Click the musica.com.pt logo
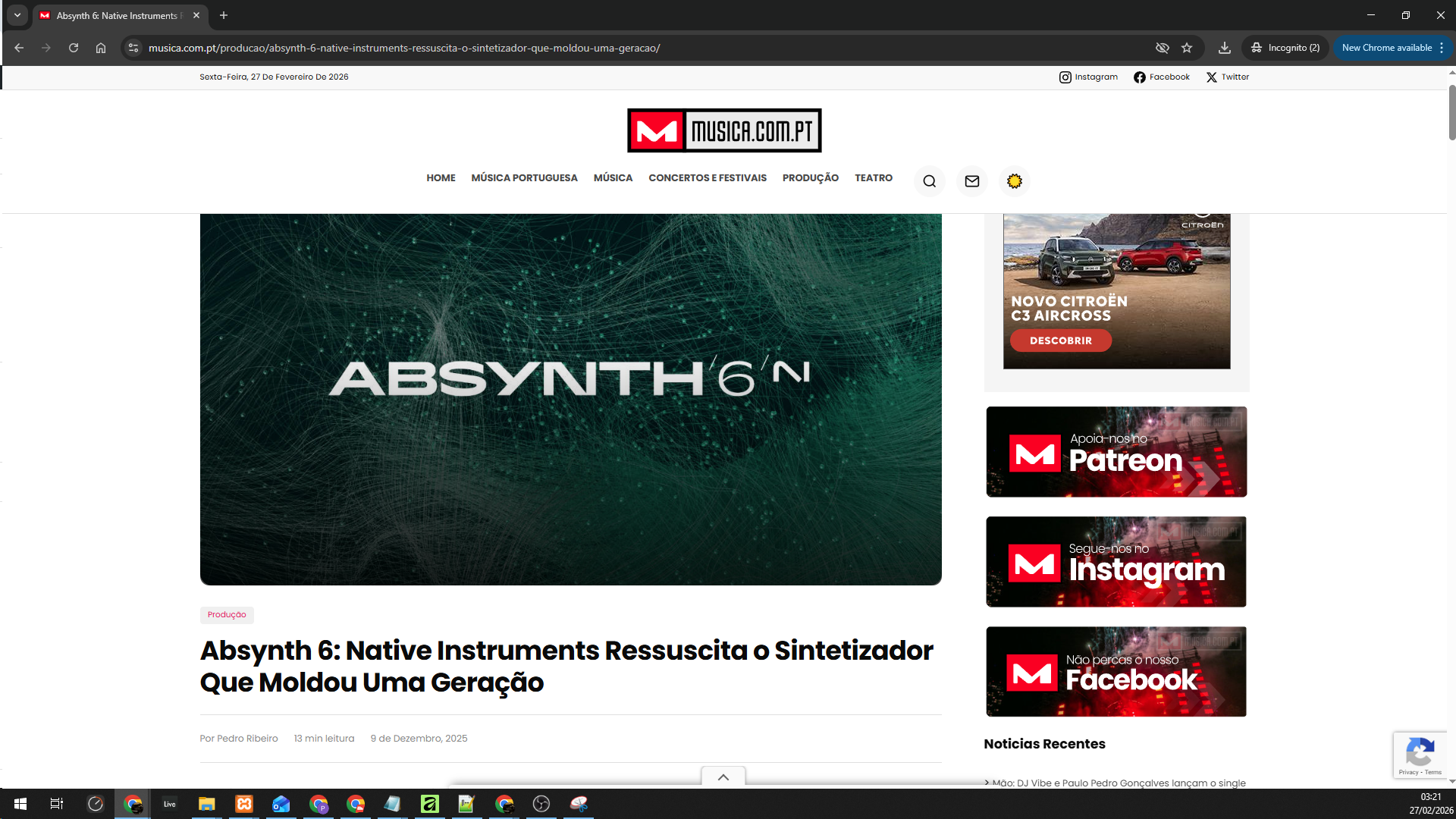The height and width of the screenshot is (819, 1456). tap(724, 130)
